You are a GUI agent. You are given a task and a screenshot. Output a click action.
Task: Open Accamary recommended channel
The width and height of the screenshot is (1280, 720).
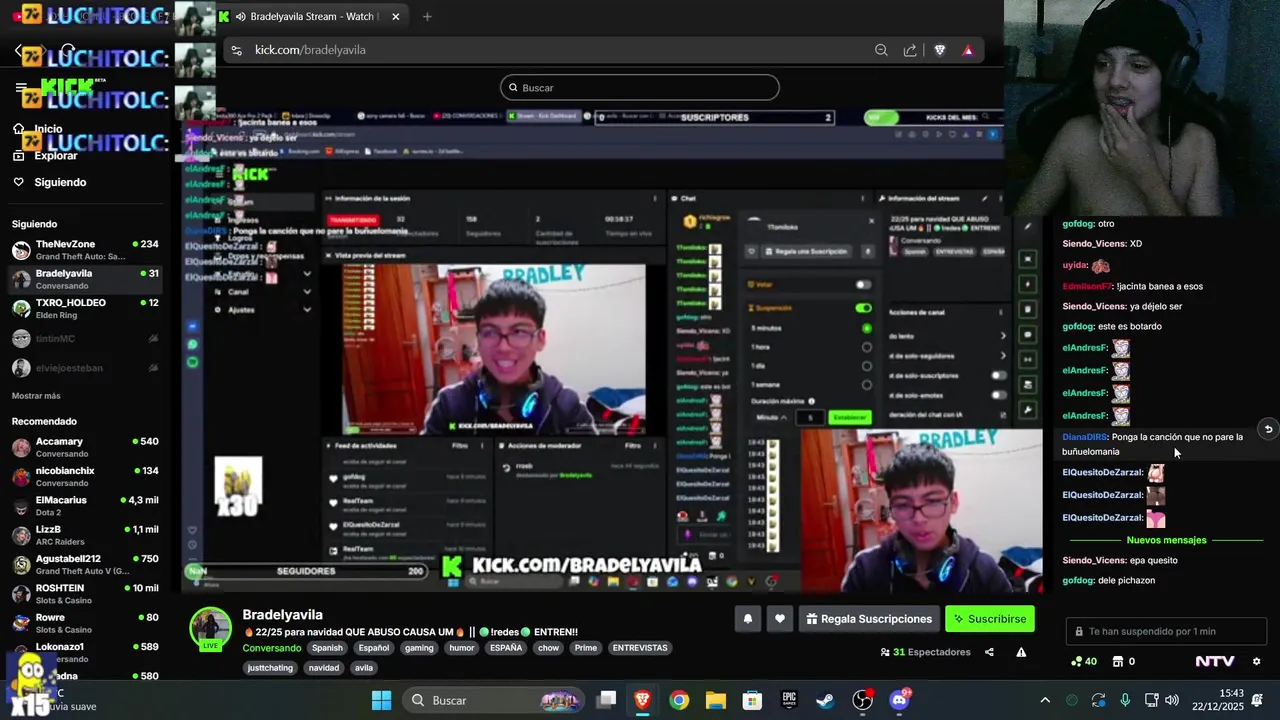(x=85, y=447)
